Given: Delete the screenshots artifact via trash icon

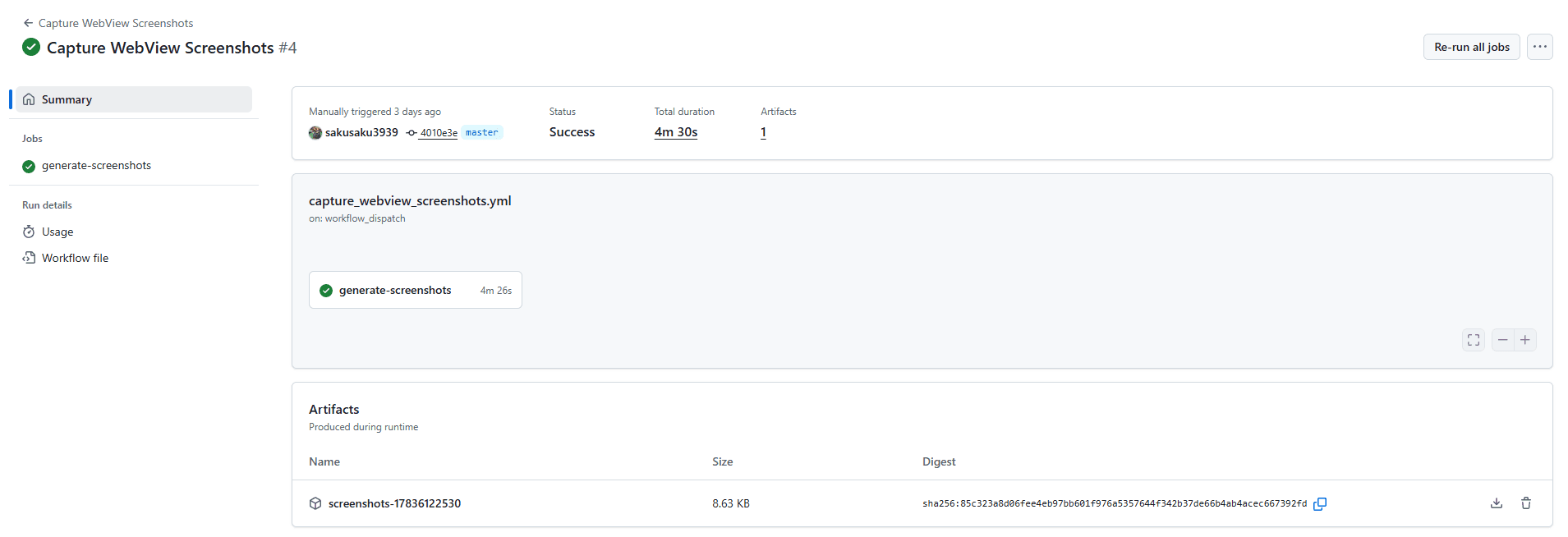Looking at the screenshot, I should click(1525, 503).
